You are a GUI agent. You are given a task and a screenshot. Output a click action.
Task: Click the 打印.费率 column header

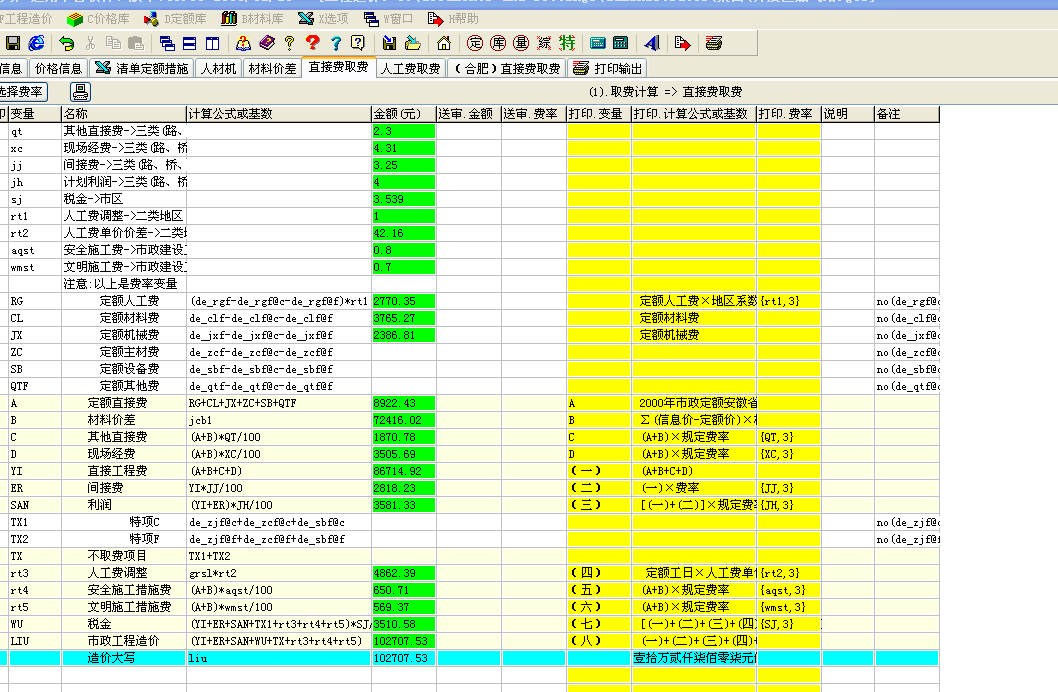pos(788,114)
